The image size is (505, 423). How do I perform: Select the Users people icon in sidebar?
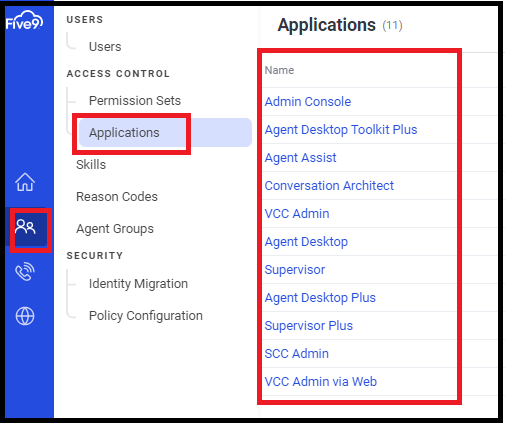click(25, 227)
